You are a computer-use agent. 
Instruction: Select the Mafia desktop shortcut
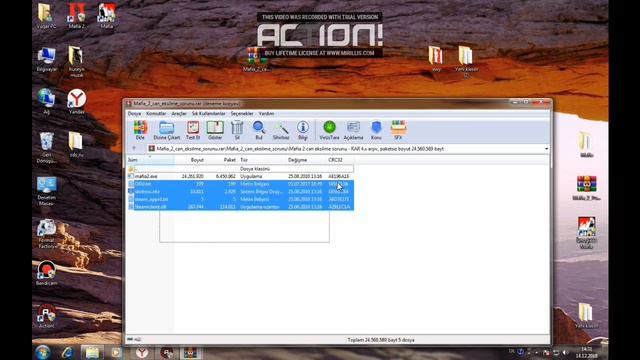107,16
